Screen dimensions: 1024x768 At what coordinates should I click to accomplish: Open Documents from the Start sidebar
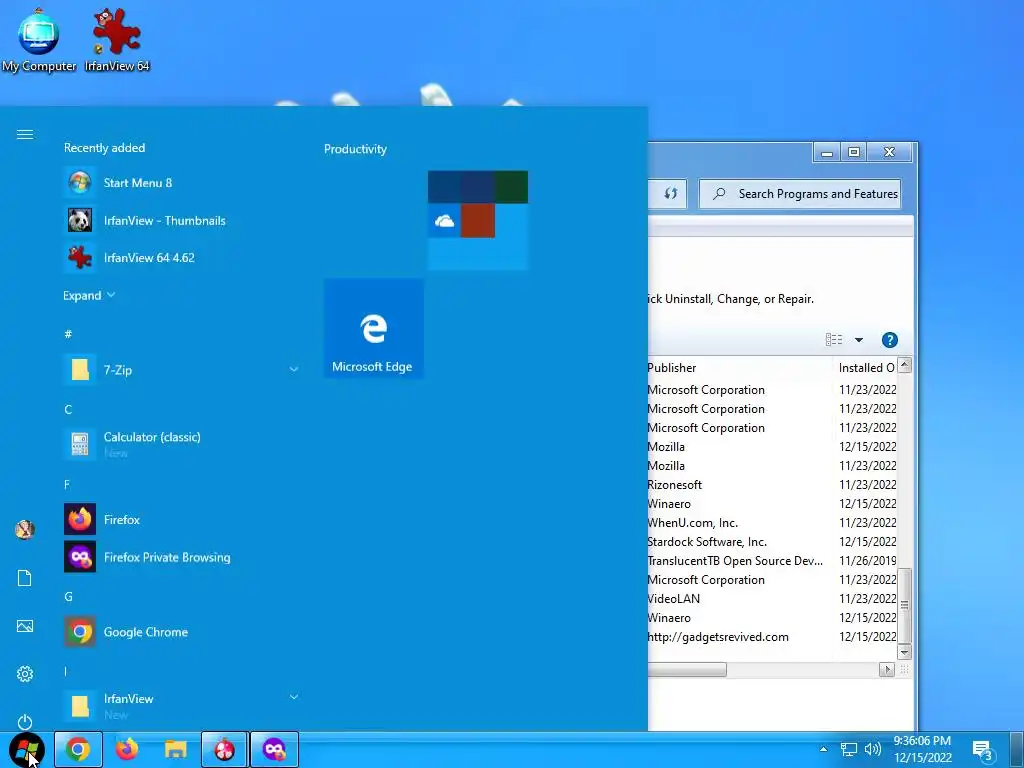pos(25,578)
